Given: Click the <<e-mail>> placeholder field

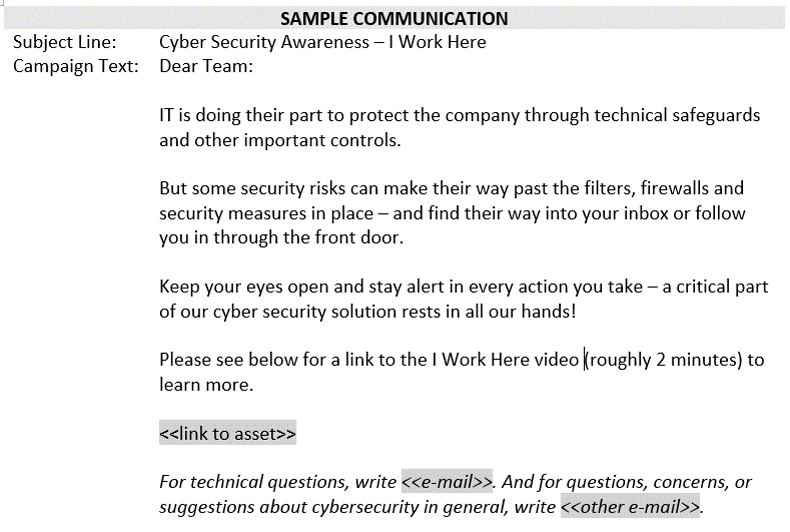Looking at the screenshot, I should (x=447, y=482).
